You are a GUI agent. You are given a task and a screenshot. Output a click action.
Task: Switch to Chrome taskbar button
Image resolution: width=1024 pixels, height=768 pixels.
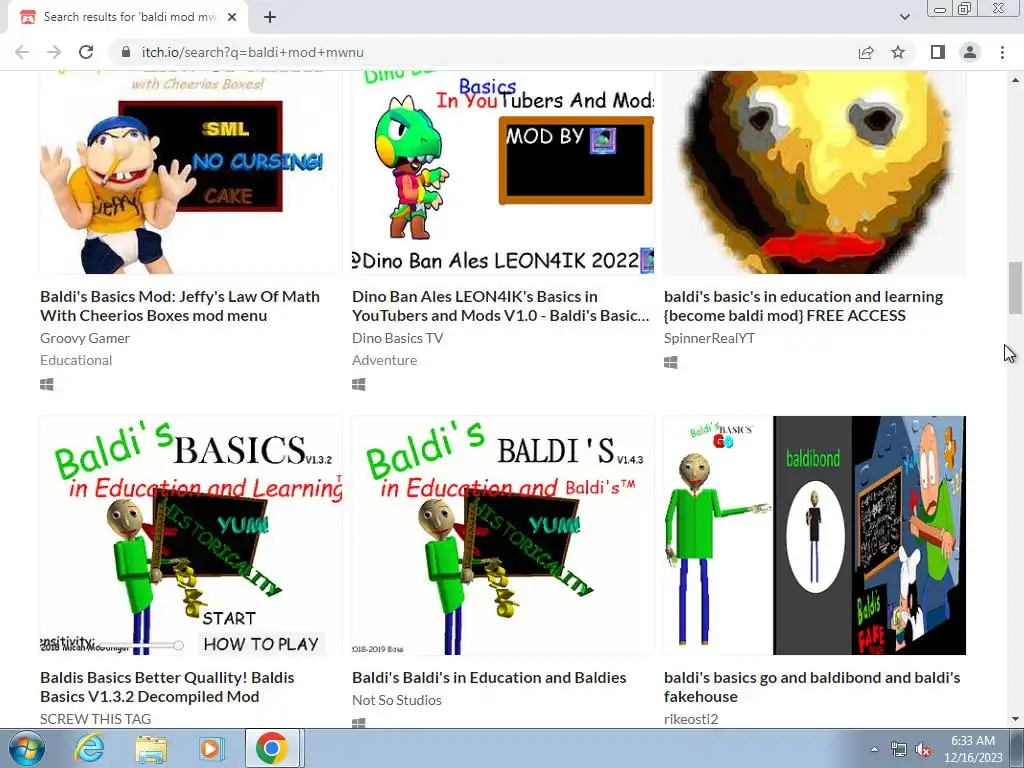[x=272, y=748]
